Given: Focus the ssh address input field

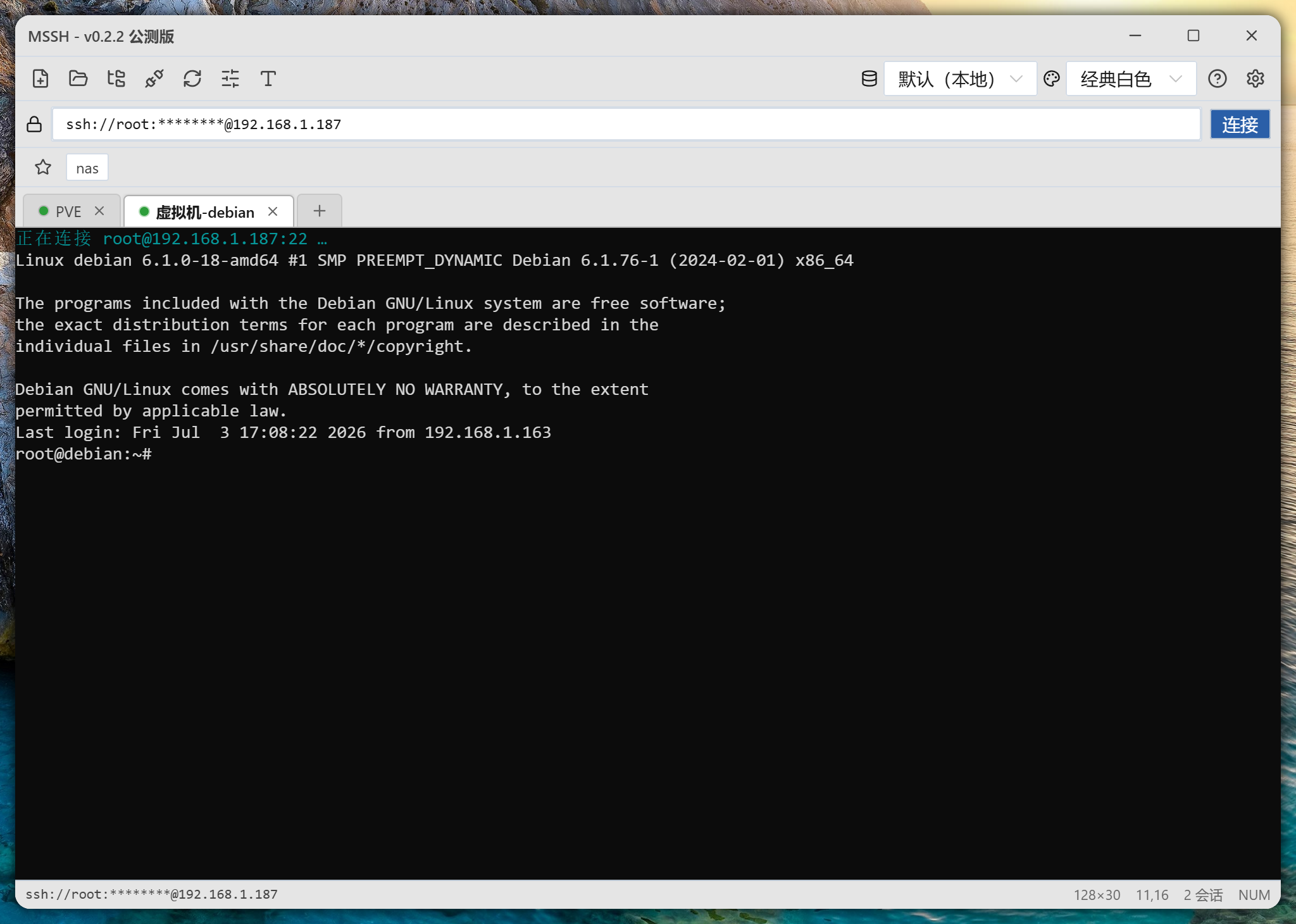Looking at the screenshot, I should (626, 124).
